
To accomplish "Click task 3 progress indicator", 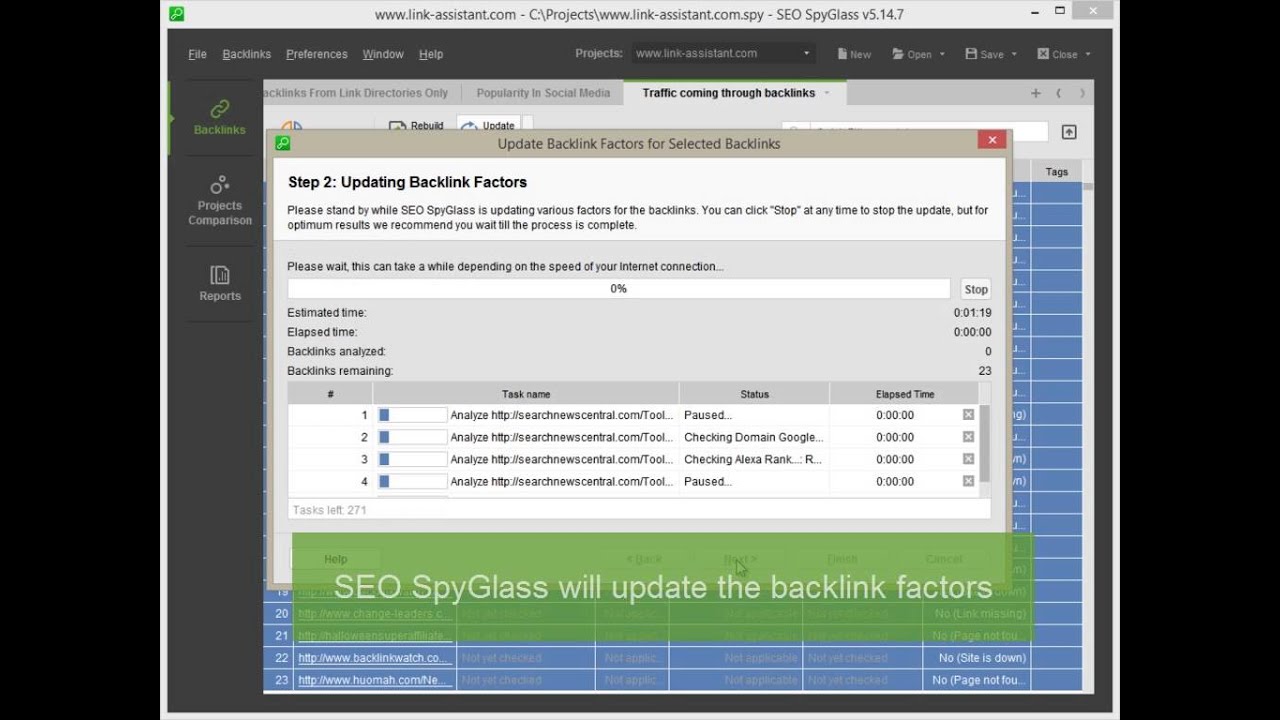I will pos(412,459).
